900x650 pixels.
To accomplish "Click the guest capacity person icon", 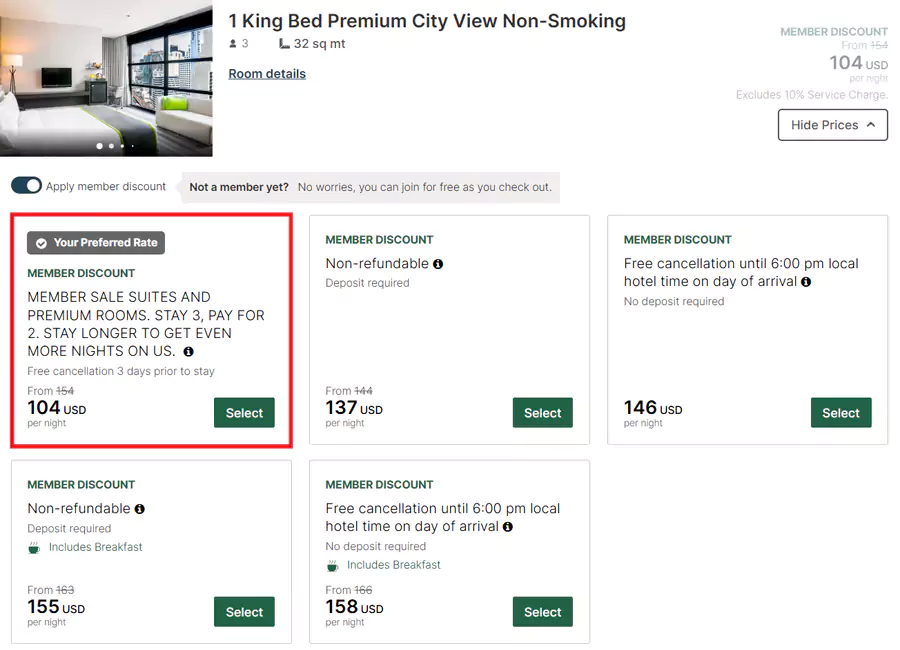I will click(x=233, y=44).
